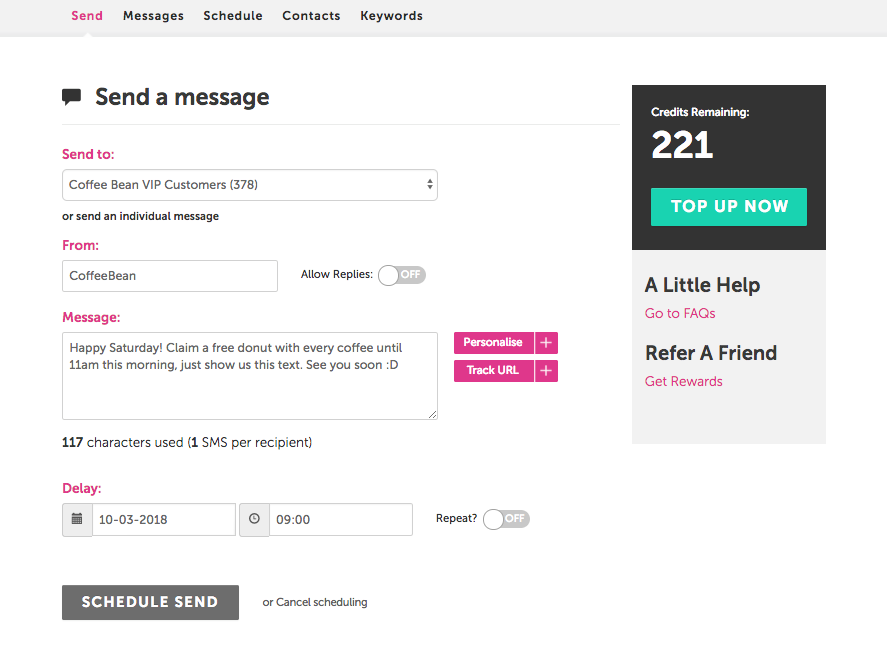
Task: Toggle the Allow Replies switch
Action: (402, 275)
